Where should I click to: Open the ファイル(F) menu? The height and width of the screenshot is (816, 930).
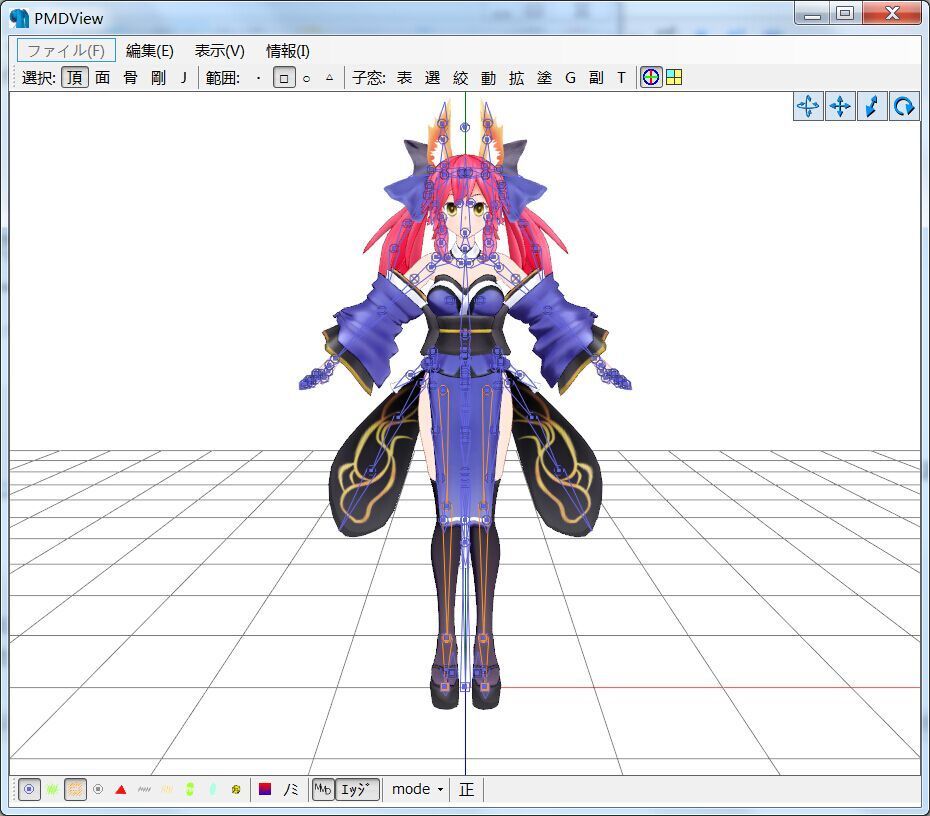(x=66, y=50)
